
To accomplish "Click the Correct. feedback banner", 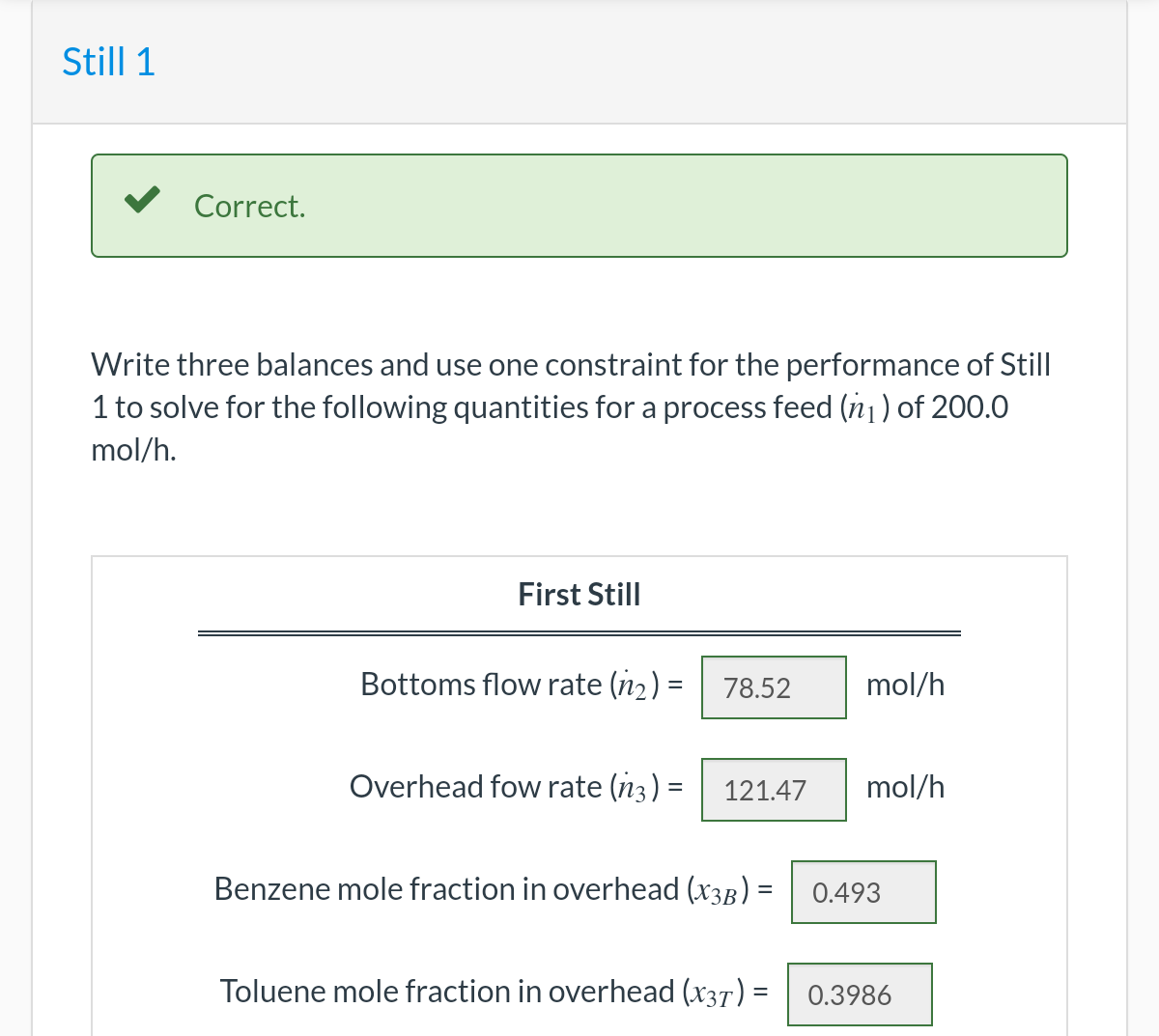I will pyautogui.click(x=579, y=205).
